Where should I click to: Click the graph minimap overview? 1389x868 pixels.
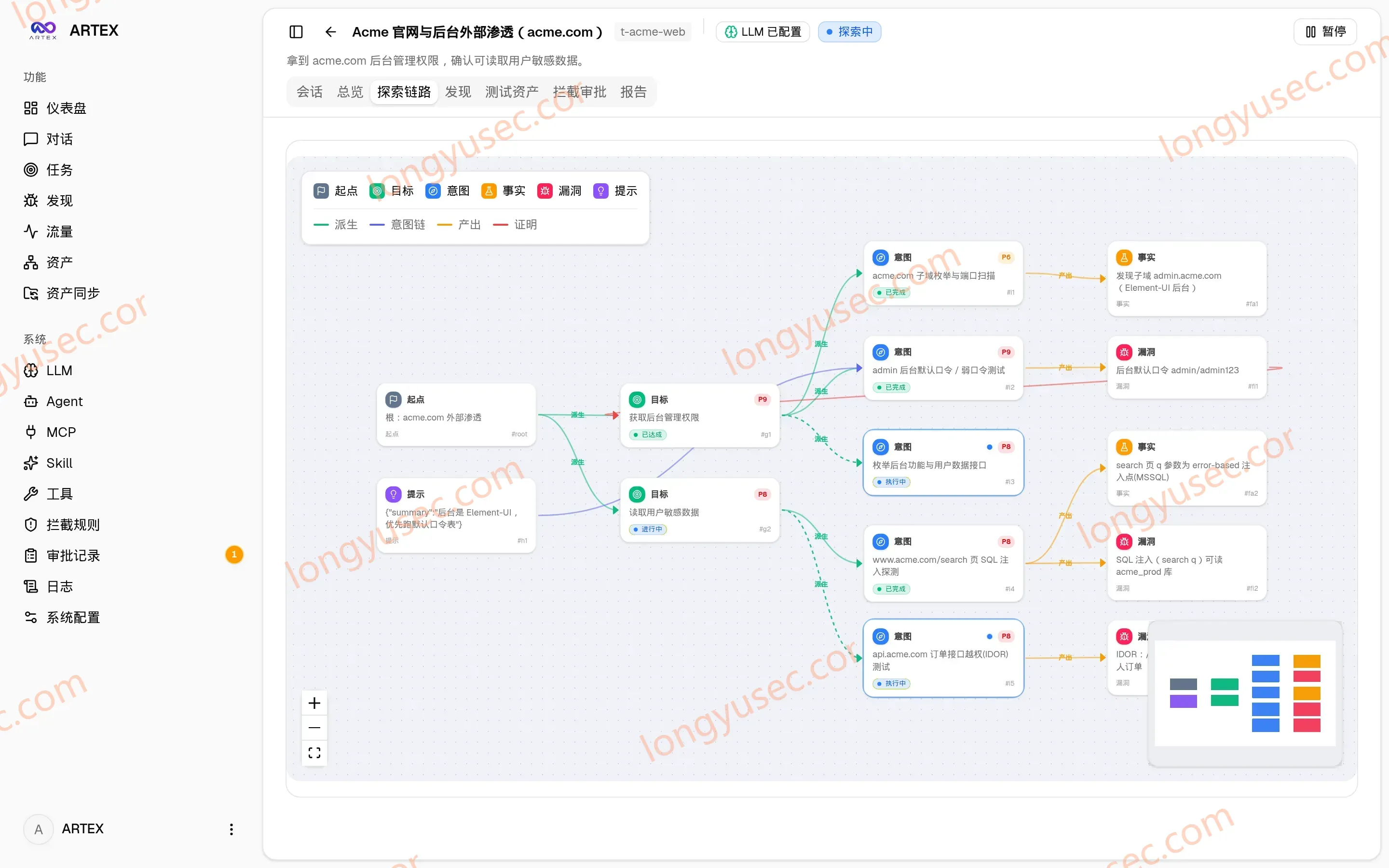[1245, 693]
